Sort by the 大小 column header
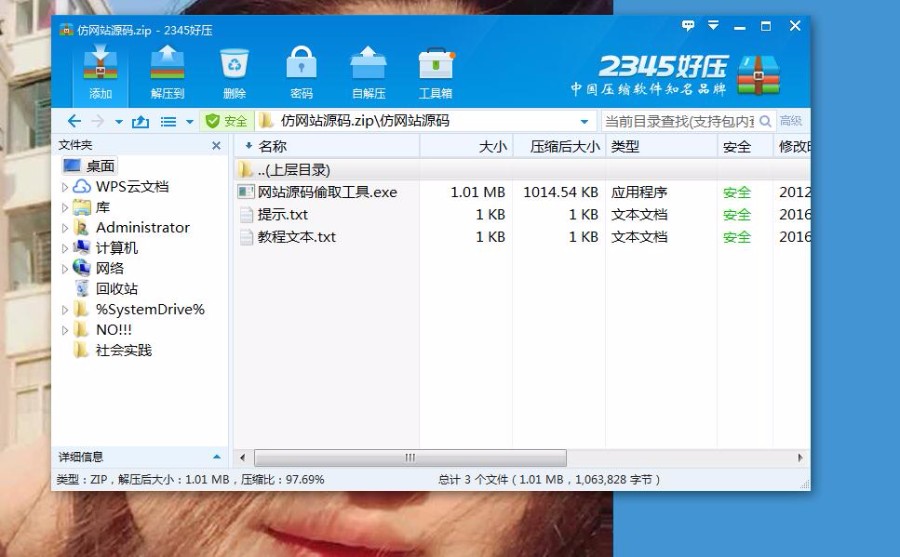This screenshot has width=900, height=557. click(466, 146)
